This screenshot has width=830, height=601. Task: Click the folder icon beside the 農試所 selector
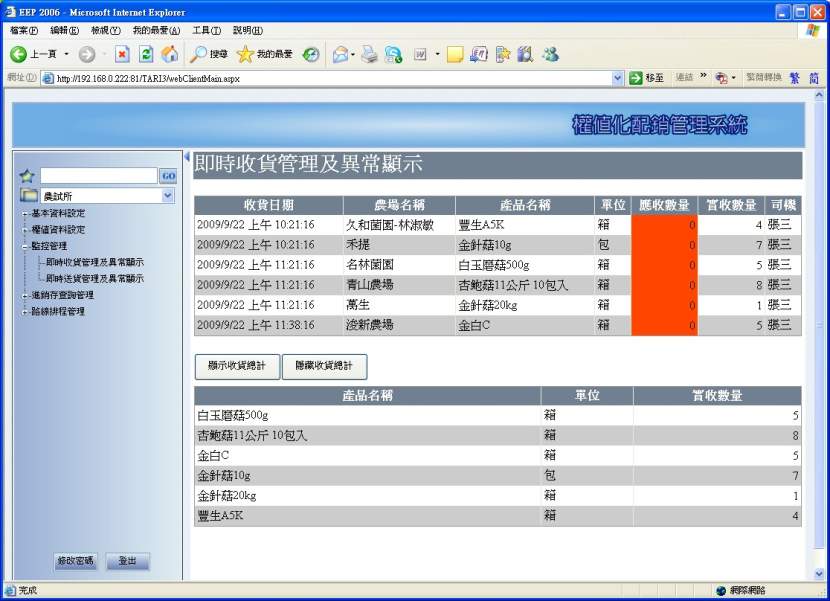point(28,196)
